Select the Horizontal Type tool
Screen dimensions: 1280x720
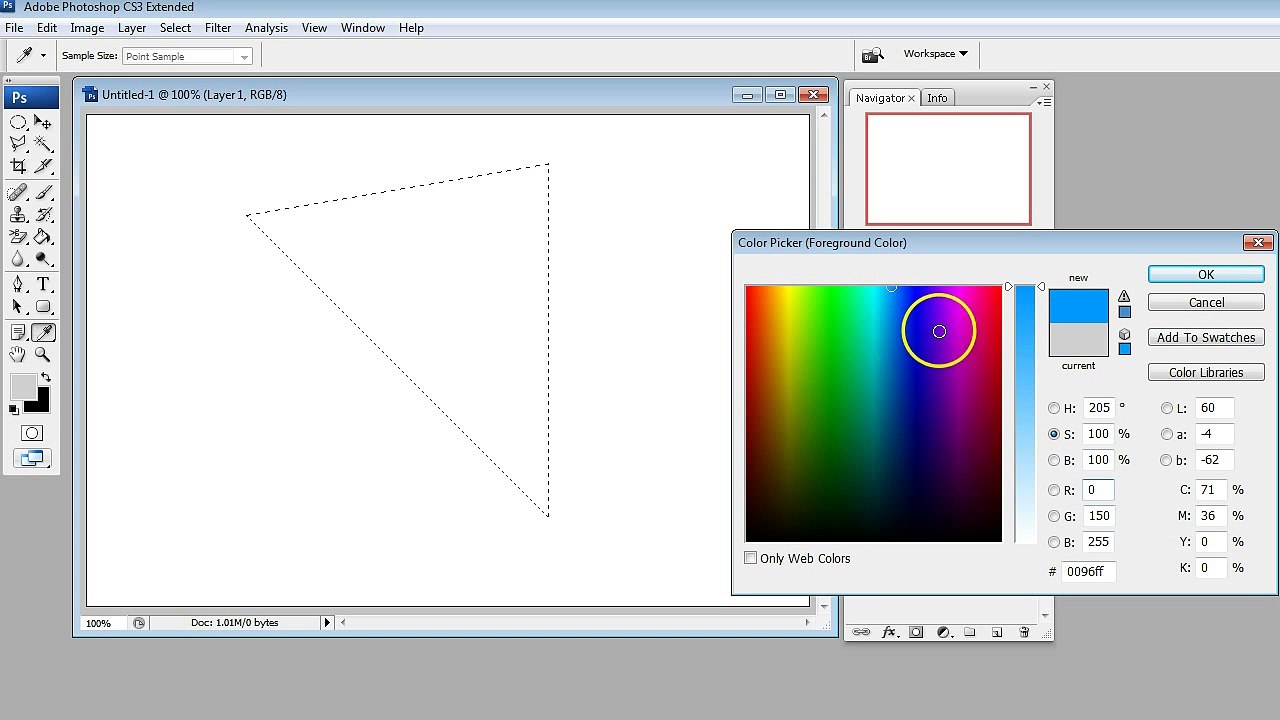click(x=43, y=285)
